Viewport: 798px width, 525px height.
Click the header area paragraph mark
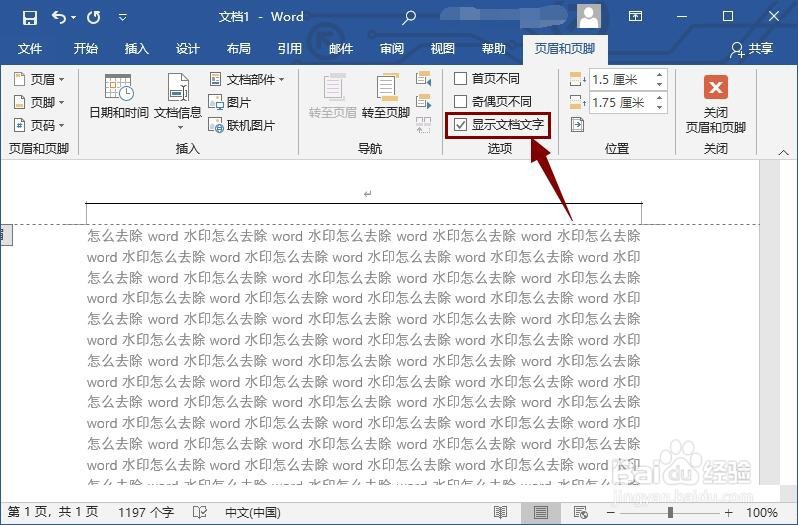[x=367, y=194]
